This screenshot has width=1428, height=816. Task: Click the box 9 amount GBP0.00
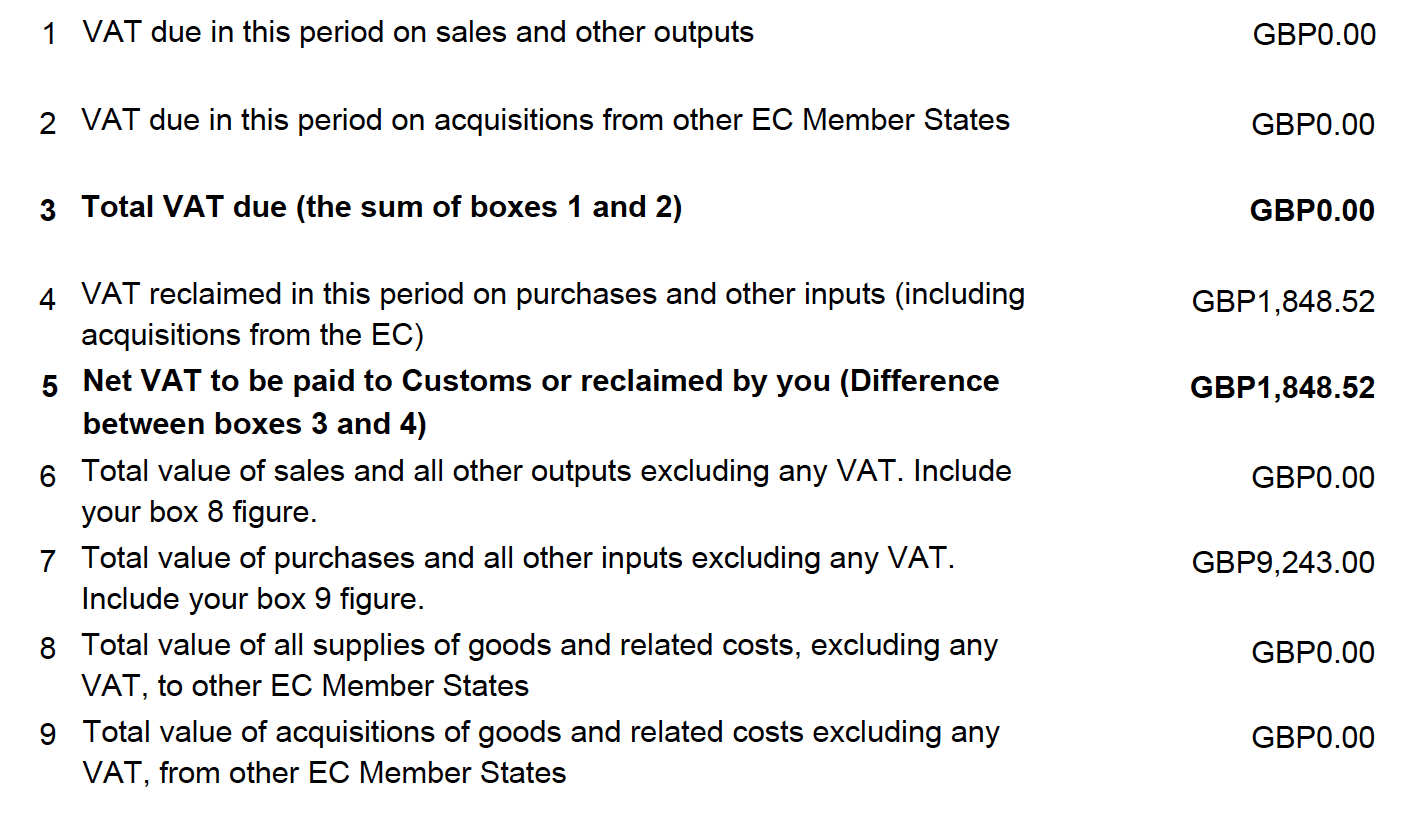(x=1313, y=738)
